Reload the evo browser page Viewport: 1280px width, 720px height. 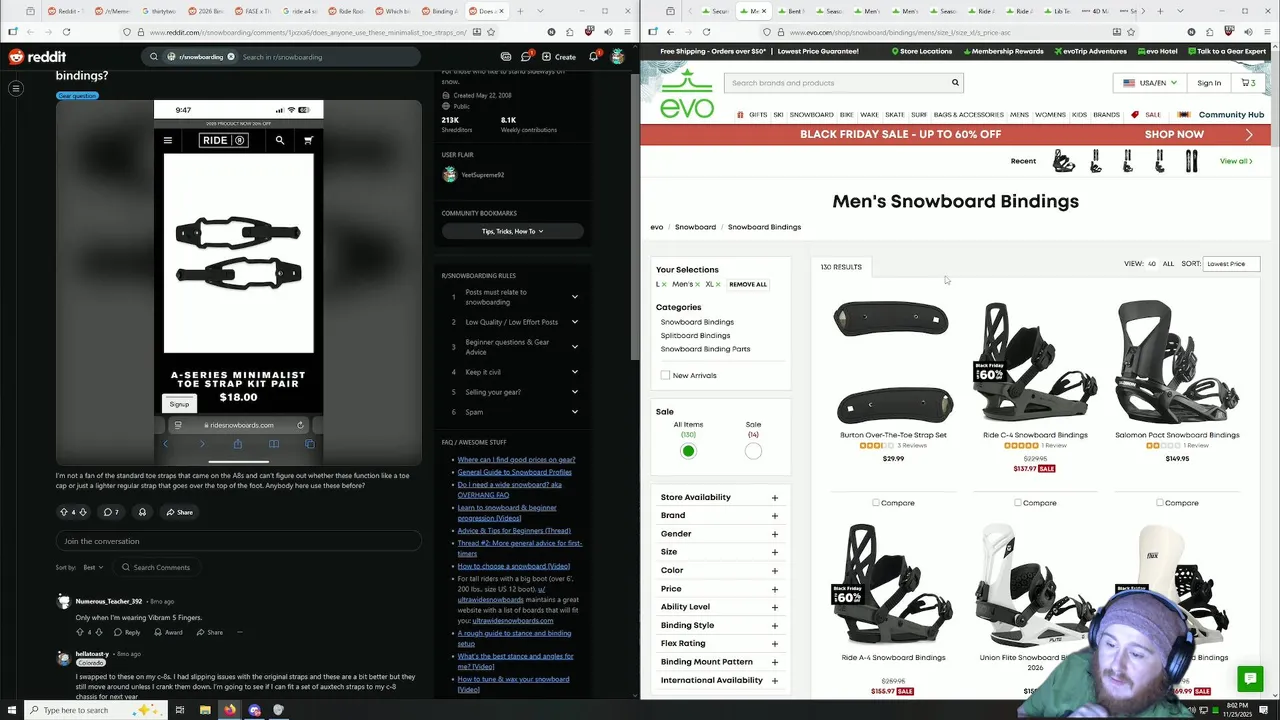click(x=706, y=32)
